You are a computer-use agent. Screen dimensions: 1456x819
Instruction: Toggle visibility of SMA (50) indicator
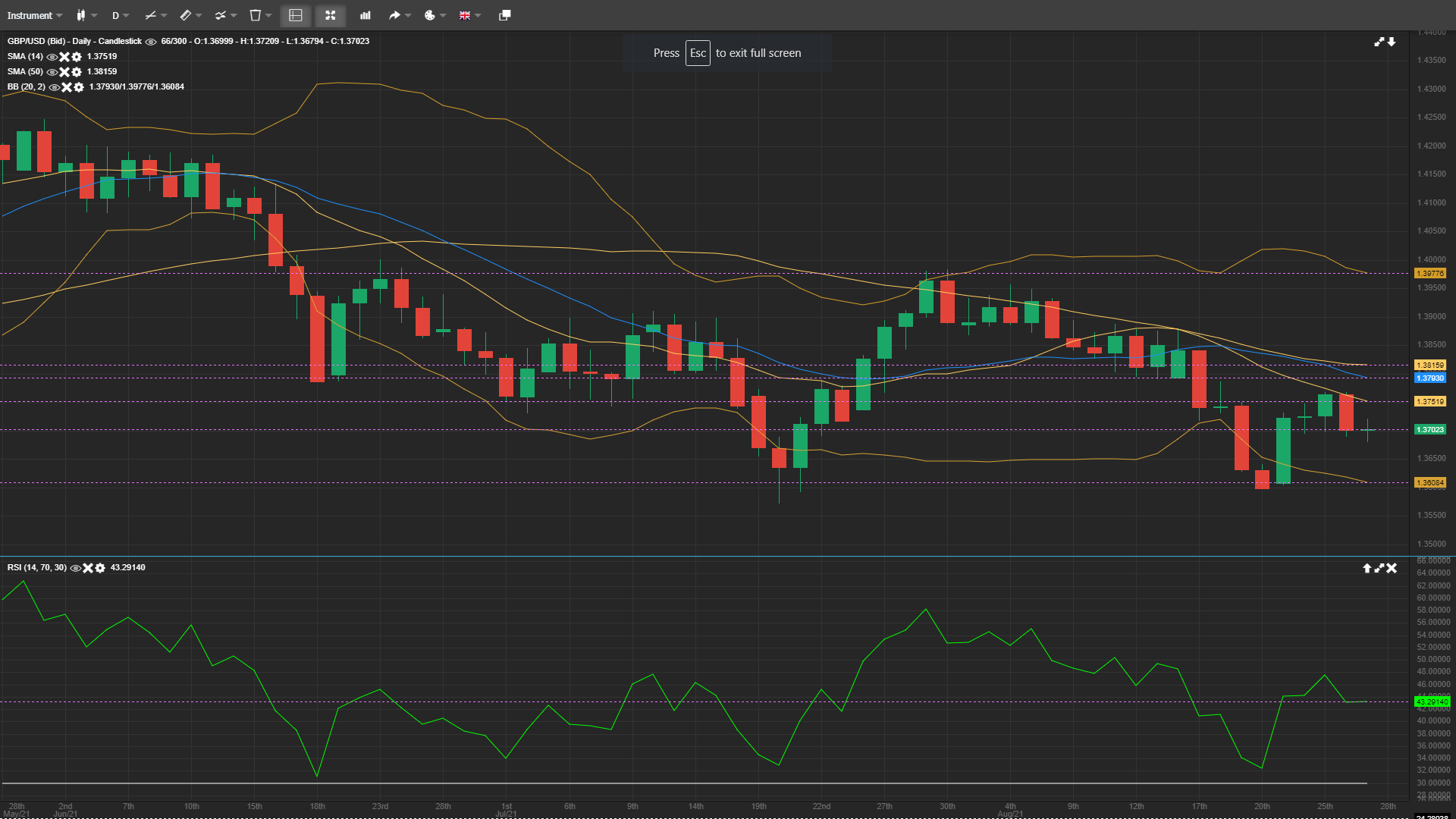[x=52, y=72]
